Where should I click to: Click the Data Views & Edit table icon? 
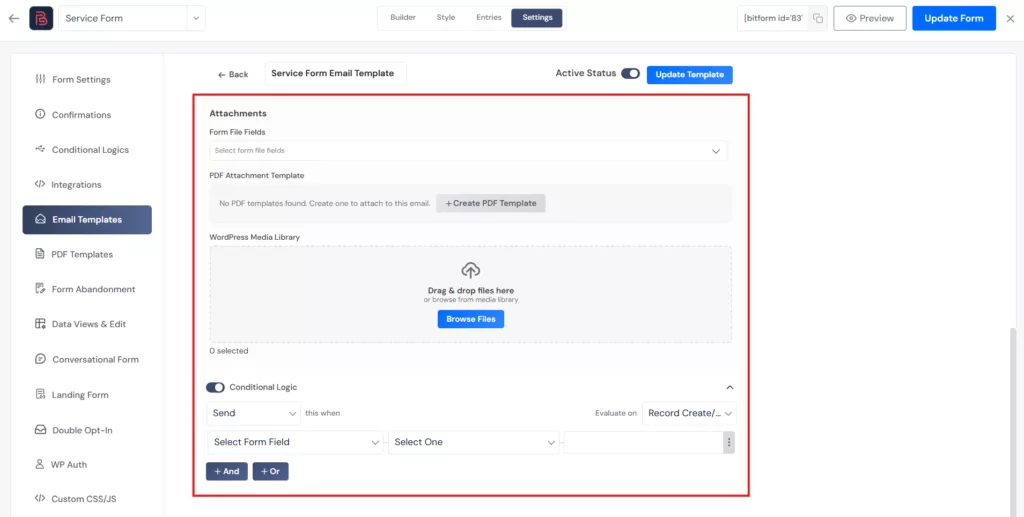tap(40, 324)
